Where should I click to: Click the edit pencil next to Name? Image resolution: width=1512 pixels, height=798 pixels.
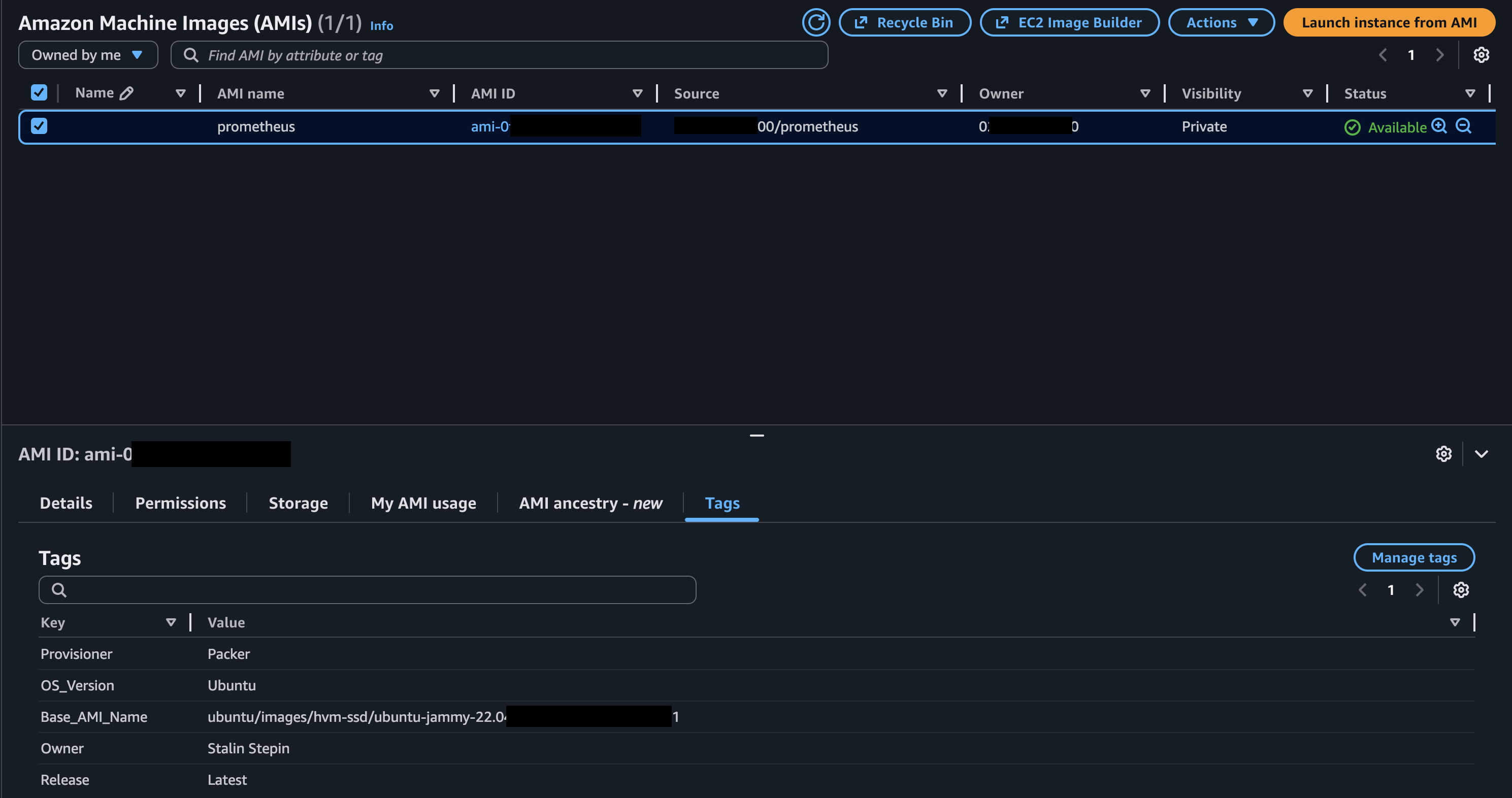pyautogui.click(x=126, y=93)
